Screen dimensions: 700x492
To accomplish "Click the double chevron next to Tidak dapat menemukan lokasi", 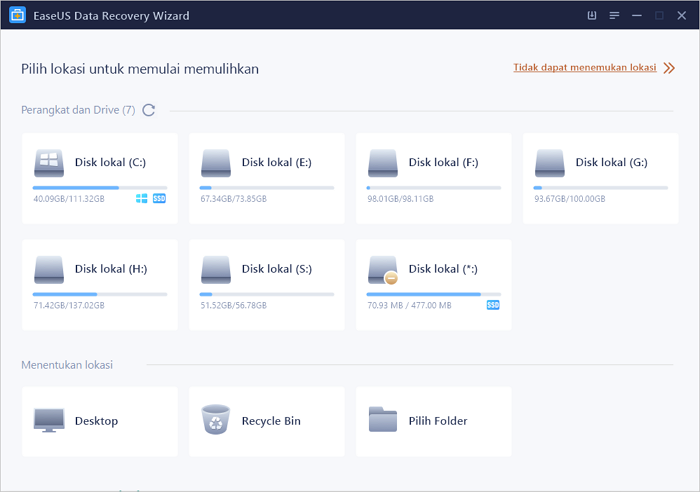I will tap(669, 68).
